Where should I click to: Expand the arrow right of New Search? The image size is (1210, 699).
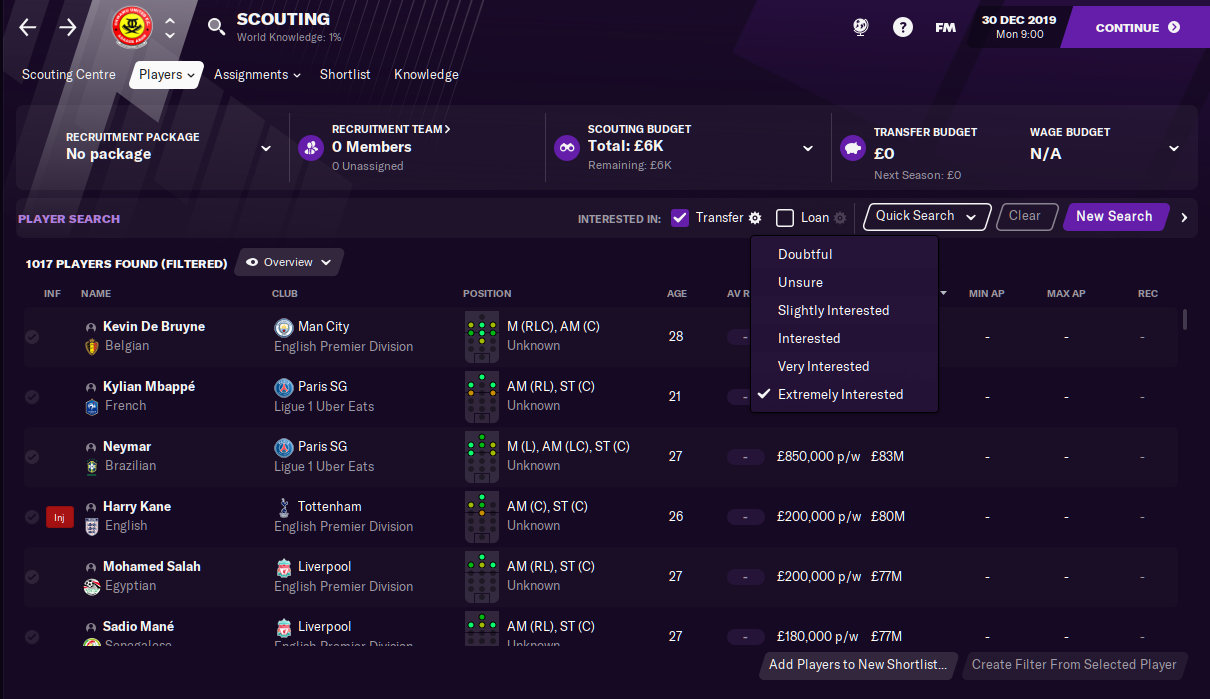1184,217
